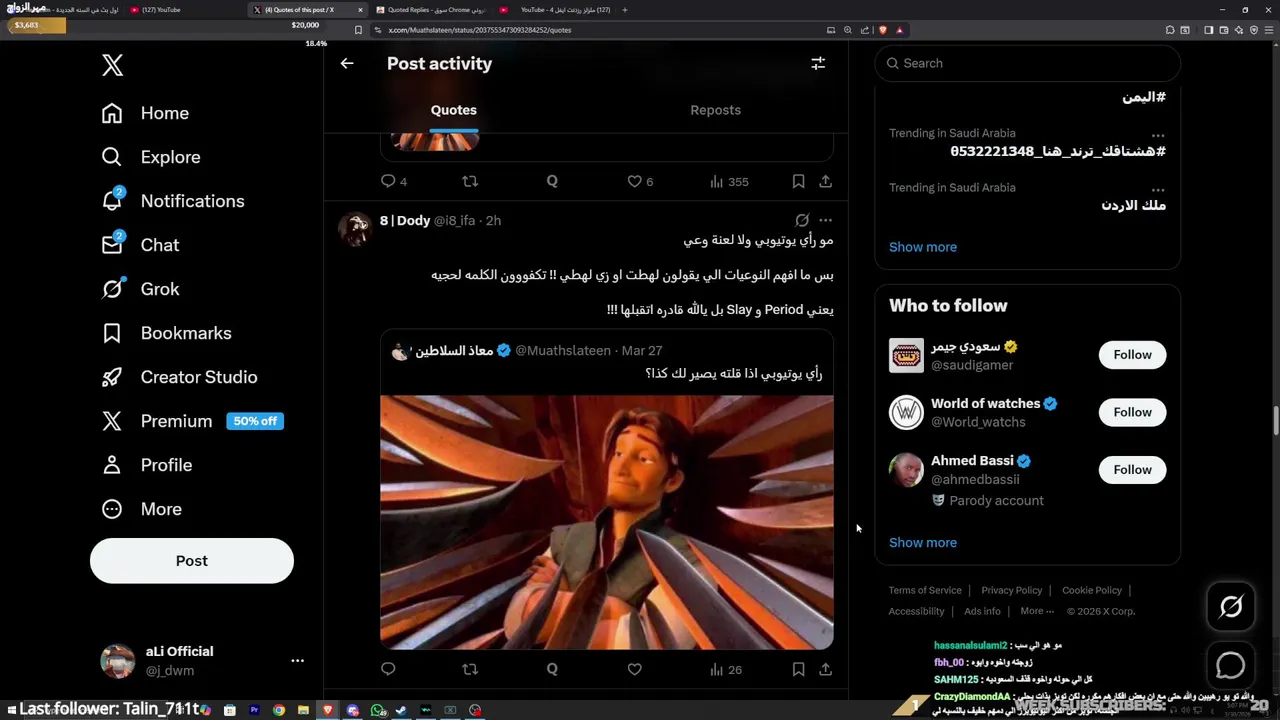Share Dody's post
The image size is (1280, 720).
825,669
